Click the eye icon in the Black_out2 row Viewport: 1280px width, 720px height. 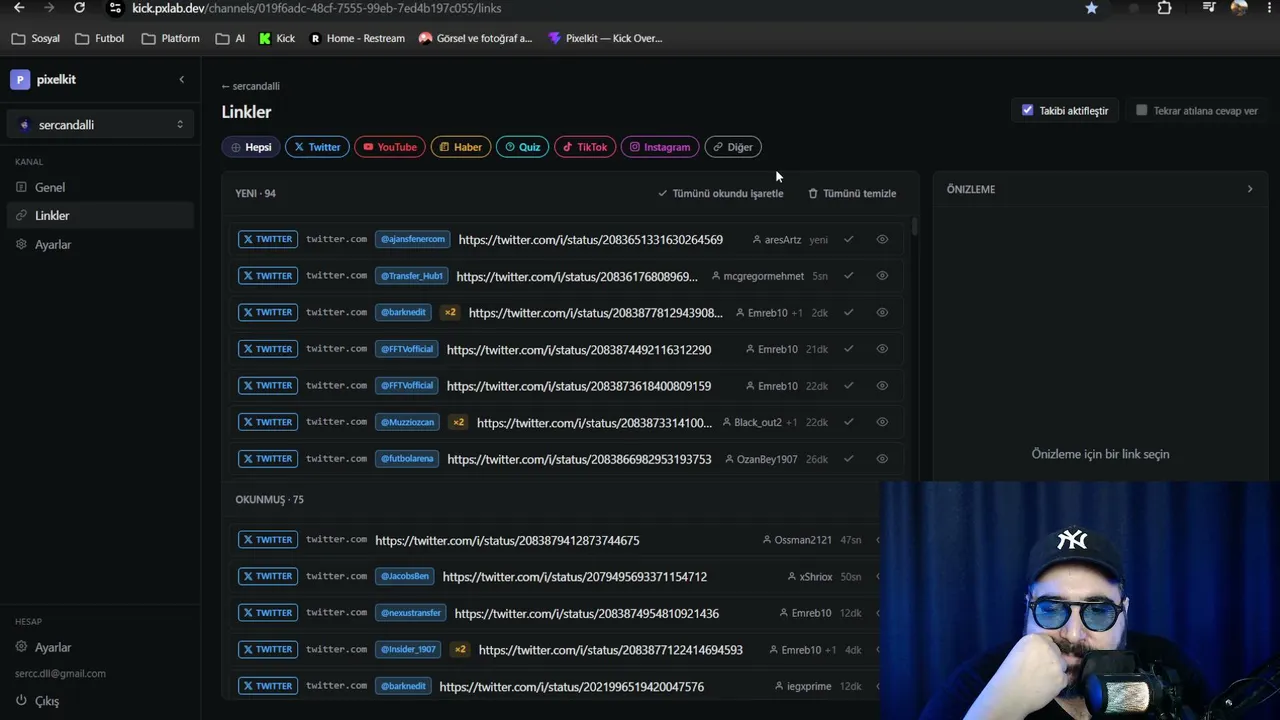[882, 422]
